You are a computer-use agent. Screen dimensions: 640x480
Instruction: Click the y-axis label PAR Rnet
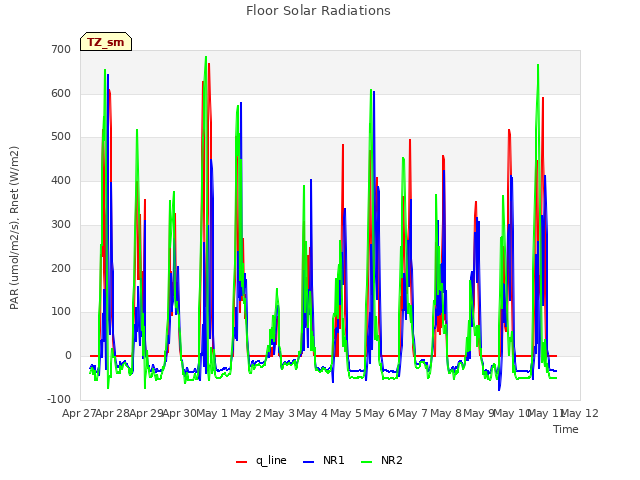14,228
